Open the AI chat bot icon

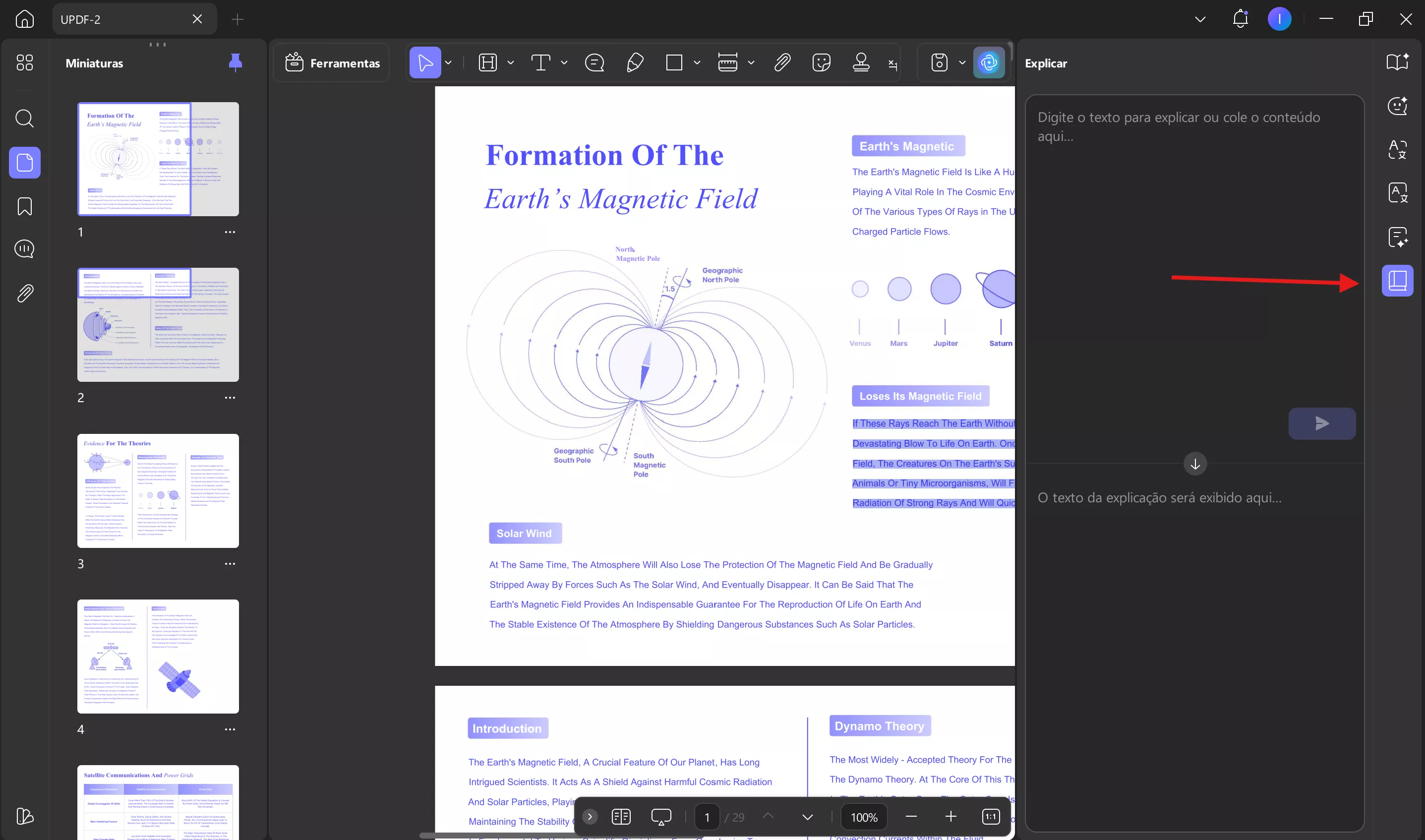click(x=1397, y=106)
